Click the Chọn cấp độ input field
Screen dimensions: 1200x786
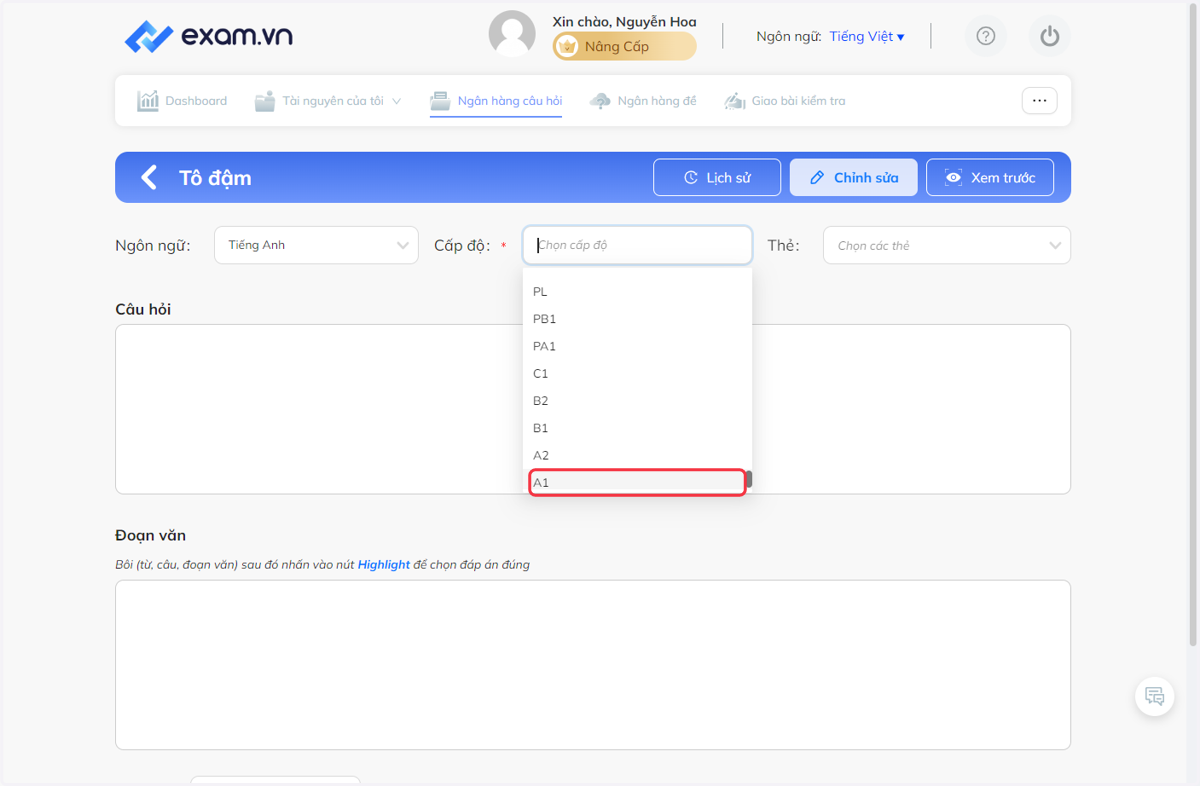coord(637,245)
